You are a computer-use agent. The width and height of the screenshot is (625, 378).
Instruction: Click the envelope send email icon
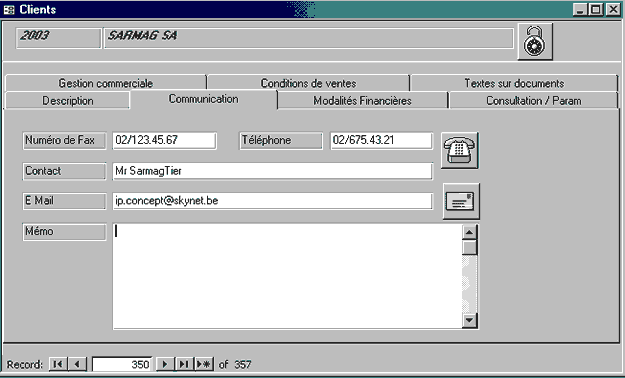[x=461, y=201]
